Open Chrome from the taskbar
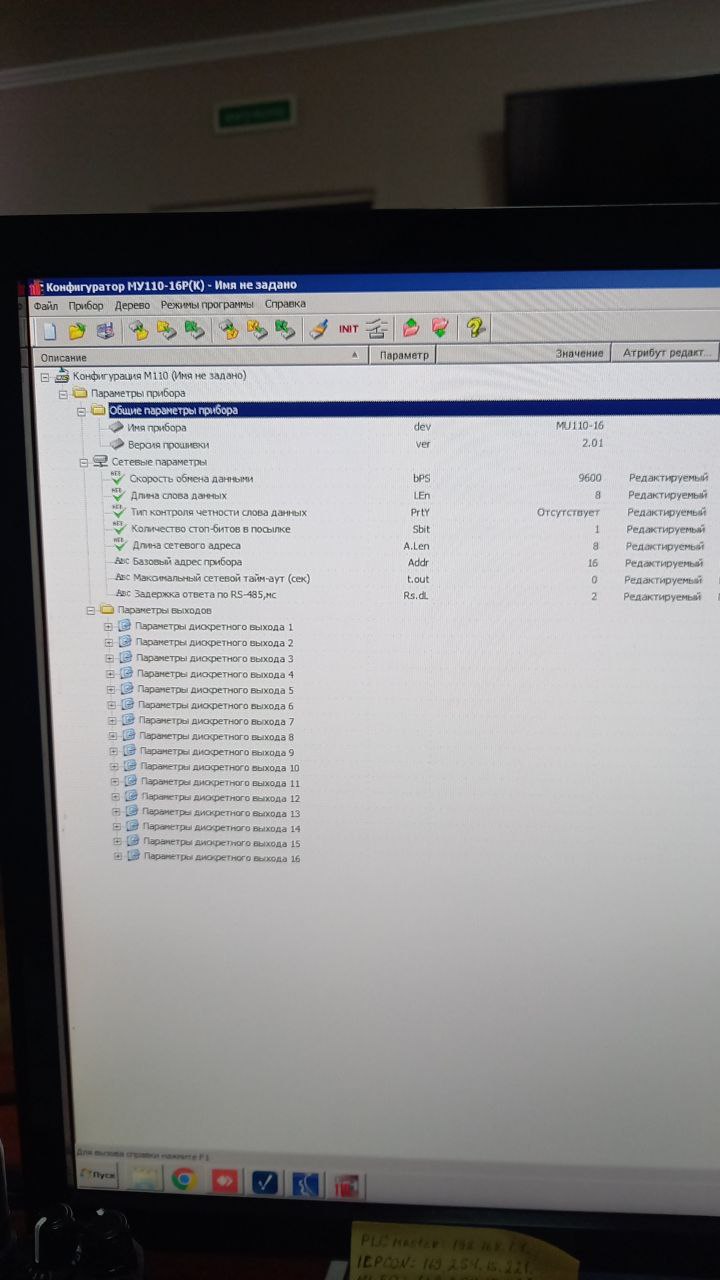The image size is (720, 1280). [x=183, y=1181]
